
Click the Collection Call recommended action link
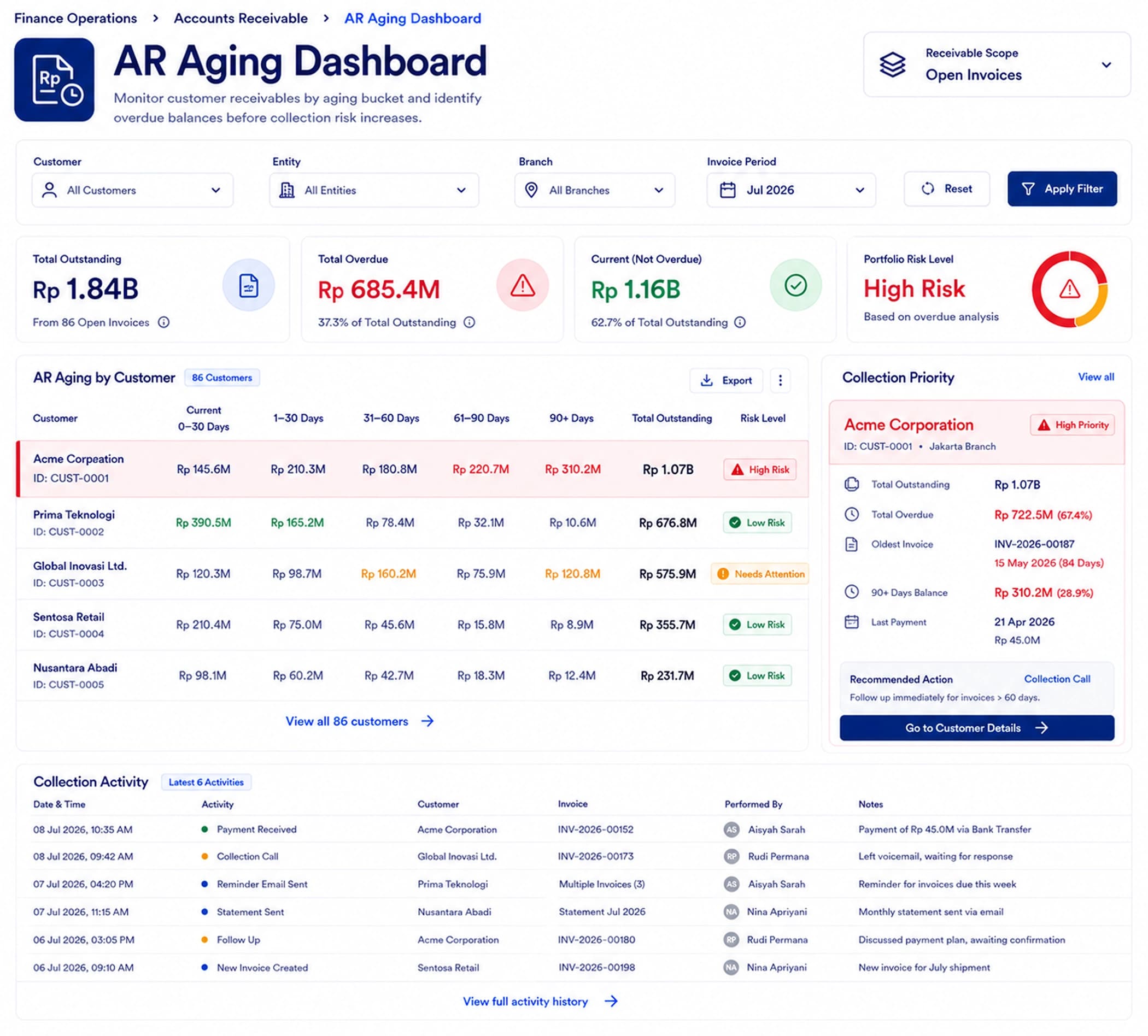[x=1057, y=679]
